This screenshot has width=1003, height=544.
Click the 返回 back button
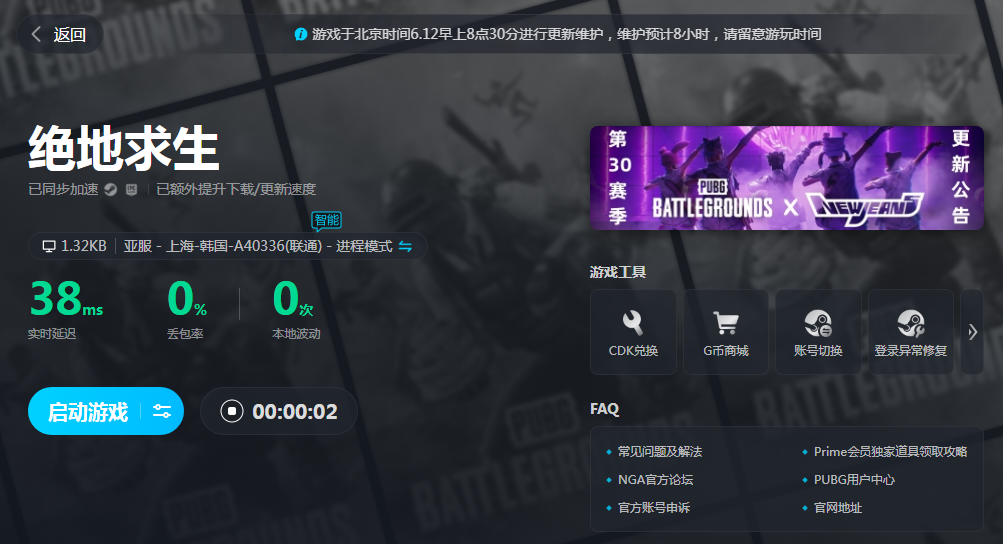click(x=60, y=34)
